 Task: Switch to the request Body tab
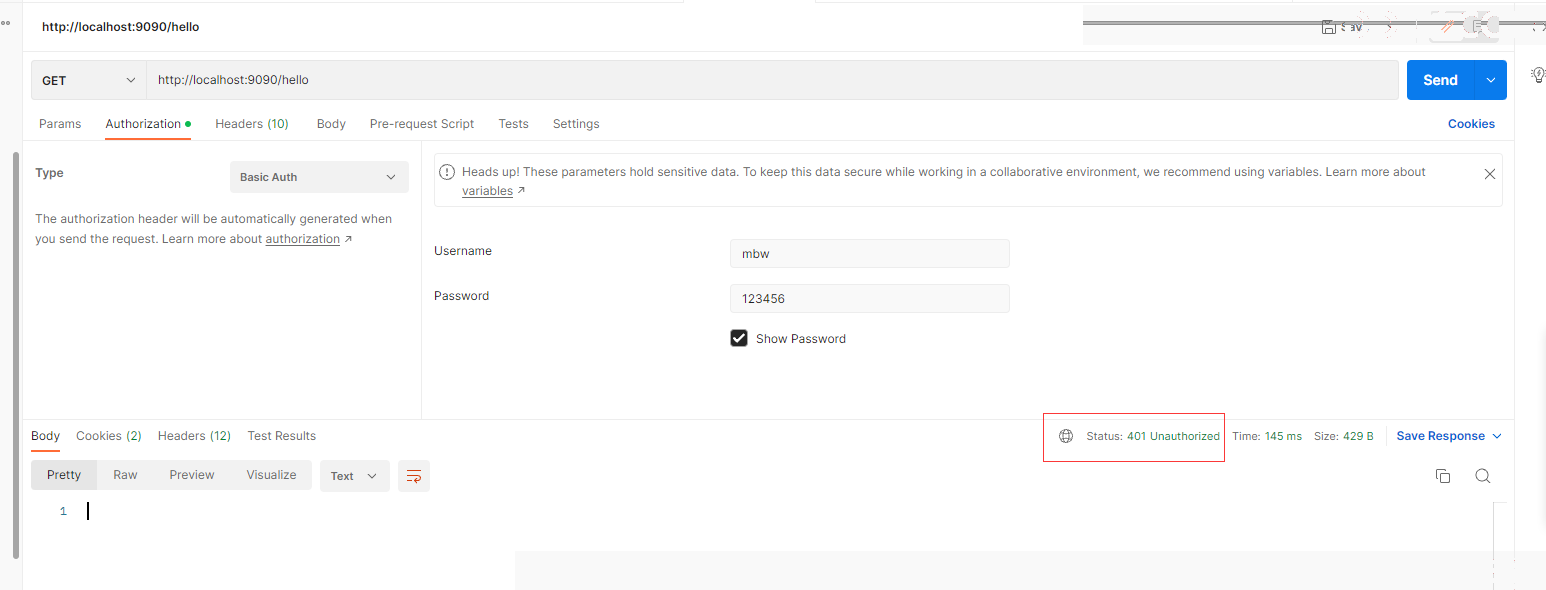[x=331, y=124]
